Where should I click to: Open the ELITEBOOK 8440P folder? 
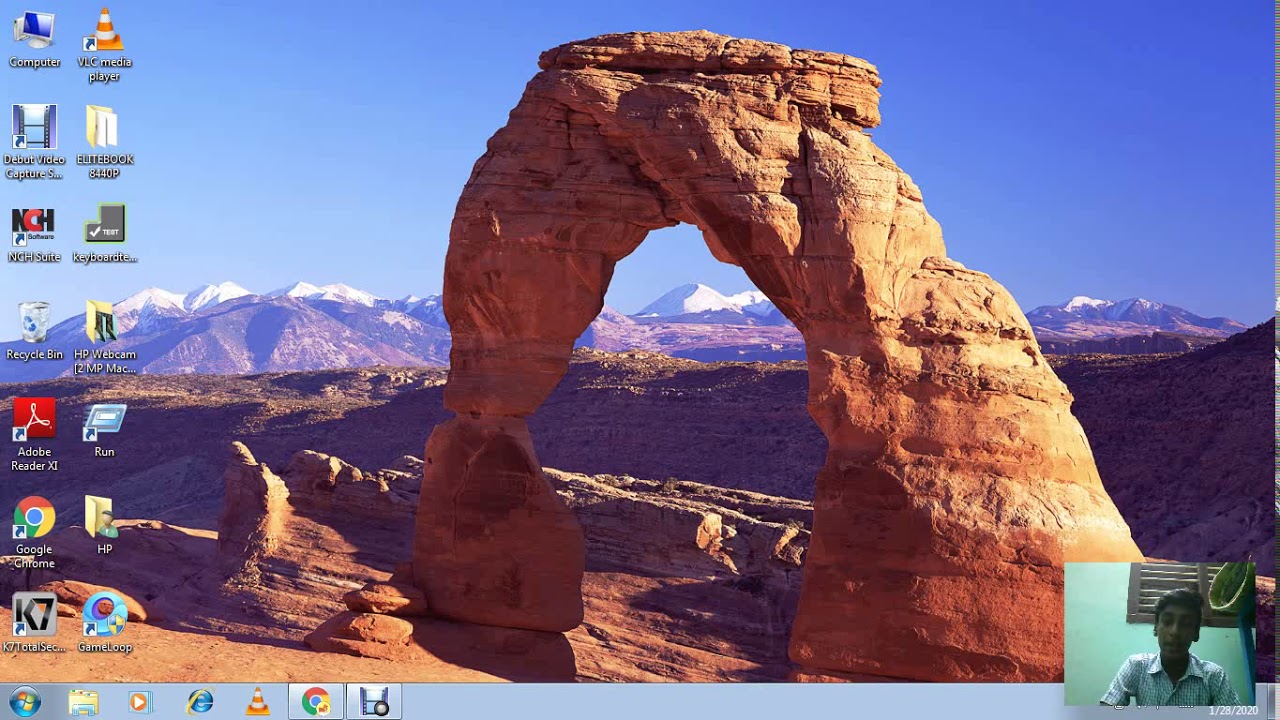tap(104, 142)
